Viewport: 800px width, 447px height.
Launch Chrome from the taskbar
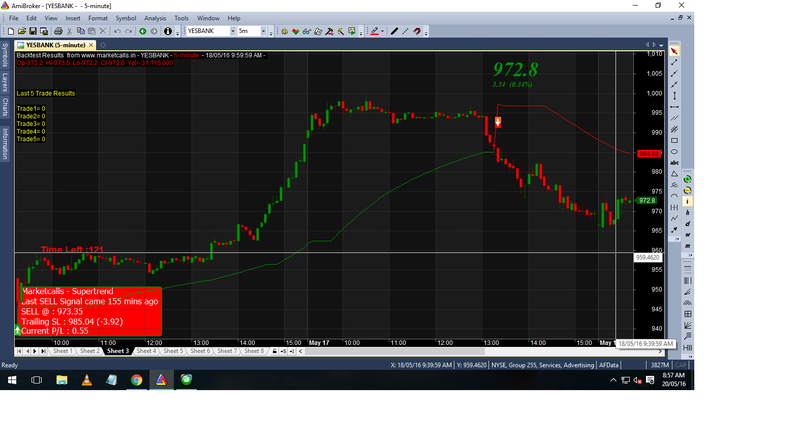pos(136,380)
